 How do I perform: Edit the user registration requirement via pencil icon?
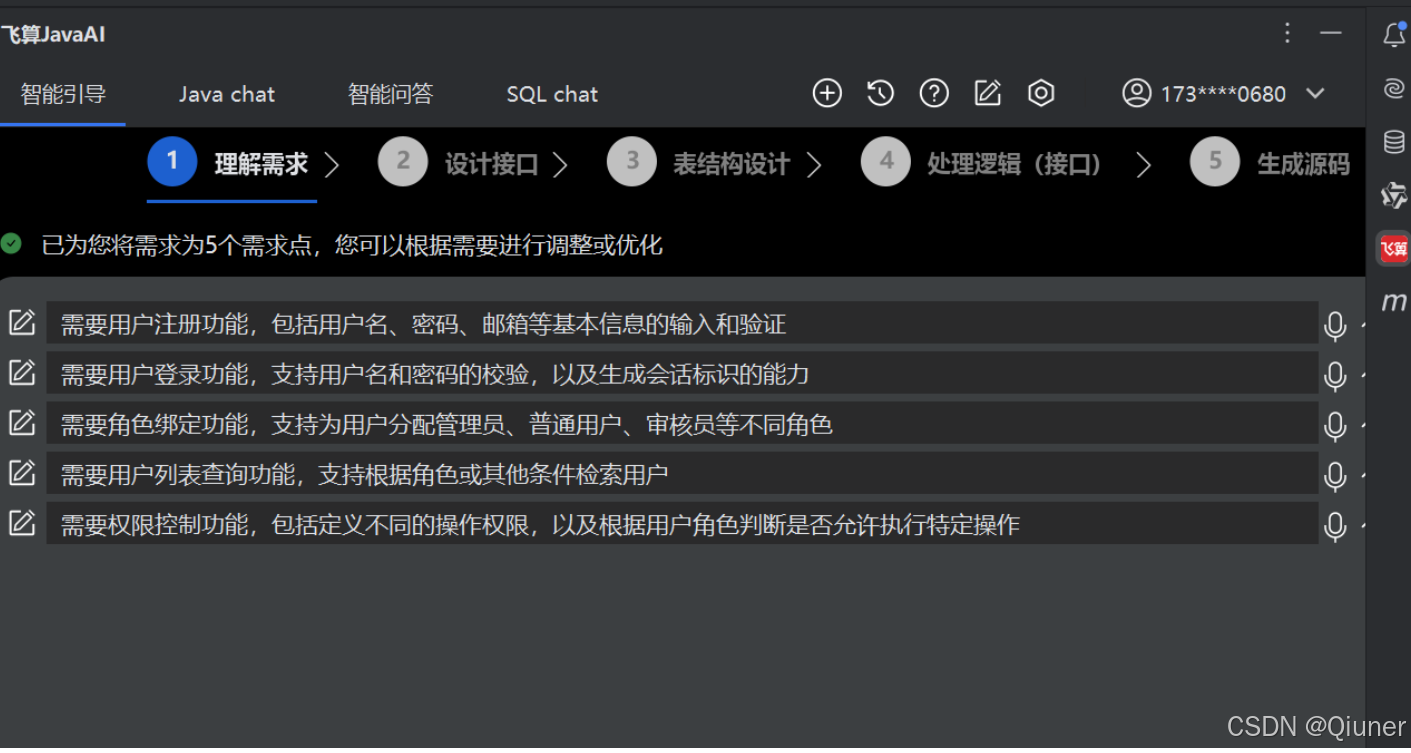point(22,322)
